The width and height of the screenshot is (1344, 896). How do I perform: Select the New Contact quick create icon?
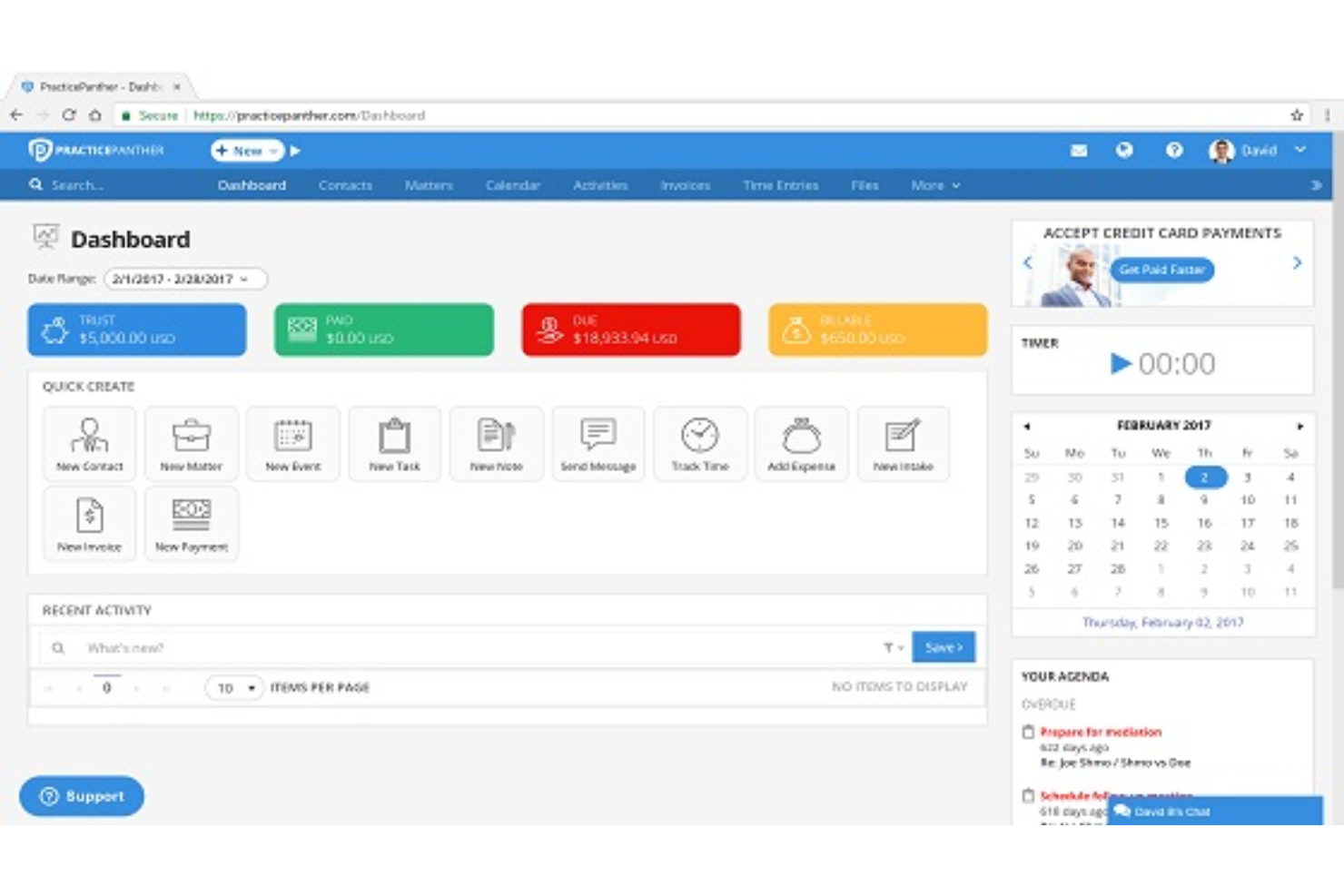tap(89, 444)
